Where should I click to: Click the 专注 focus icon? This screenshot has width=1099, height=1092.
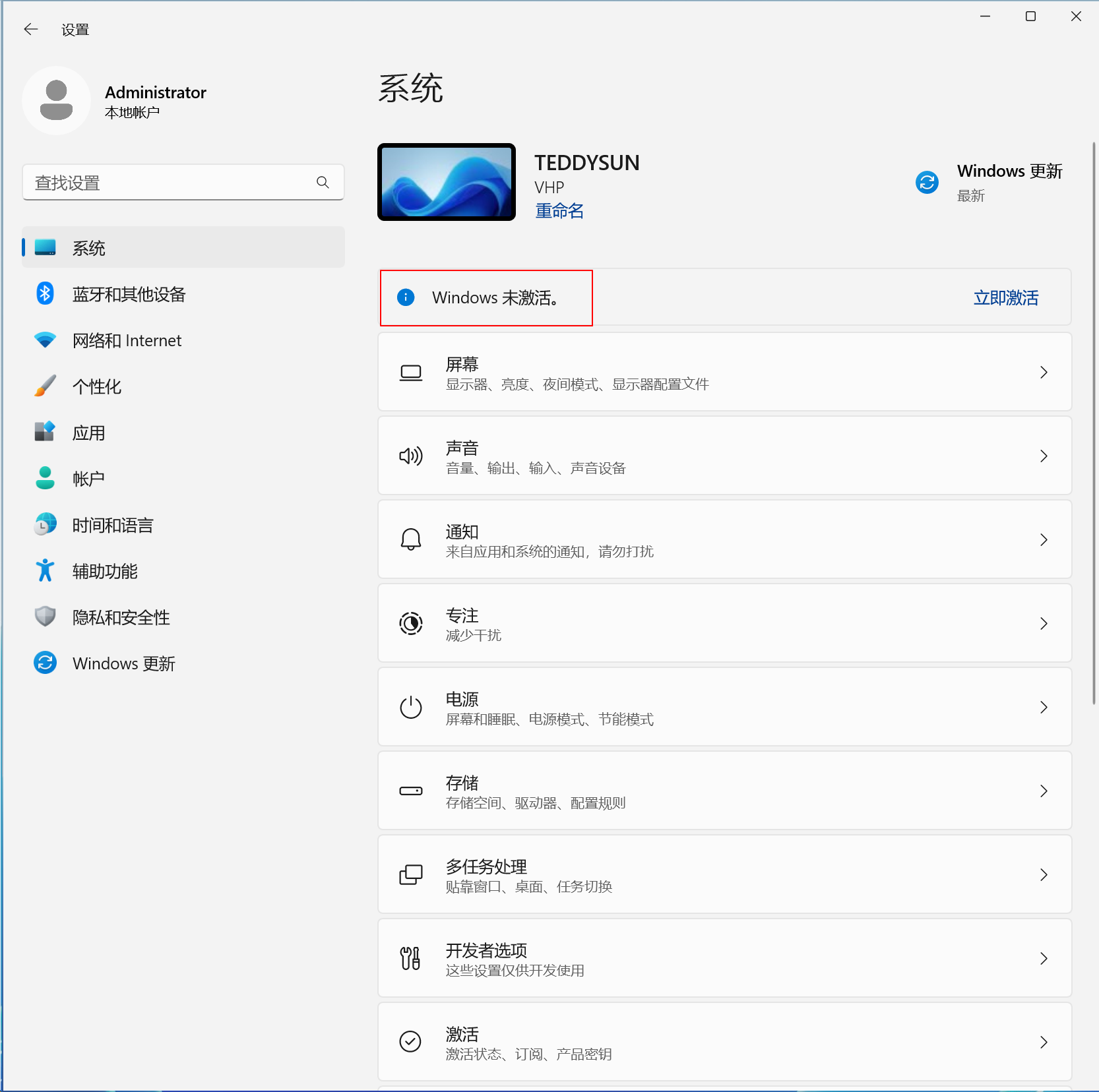[x=411, y=623]
